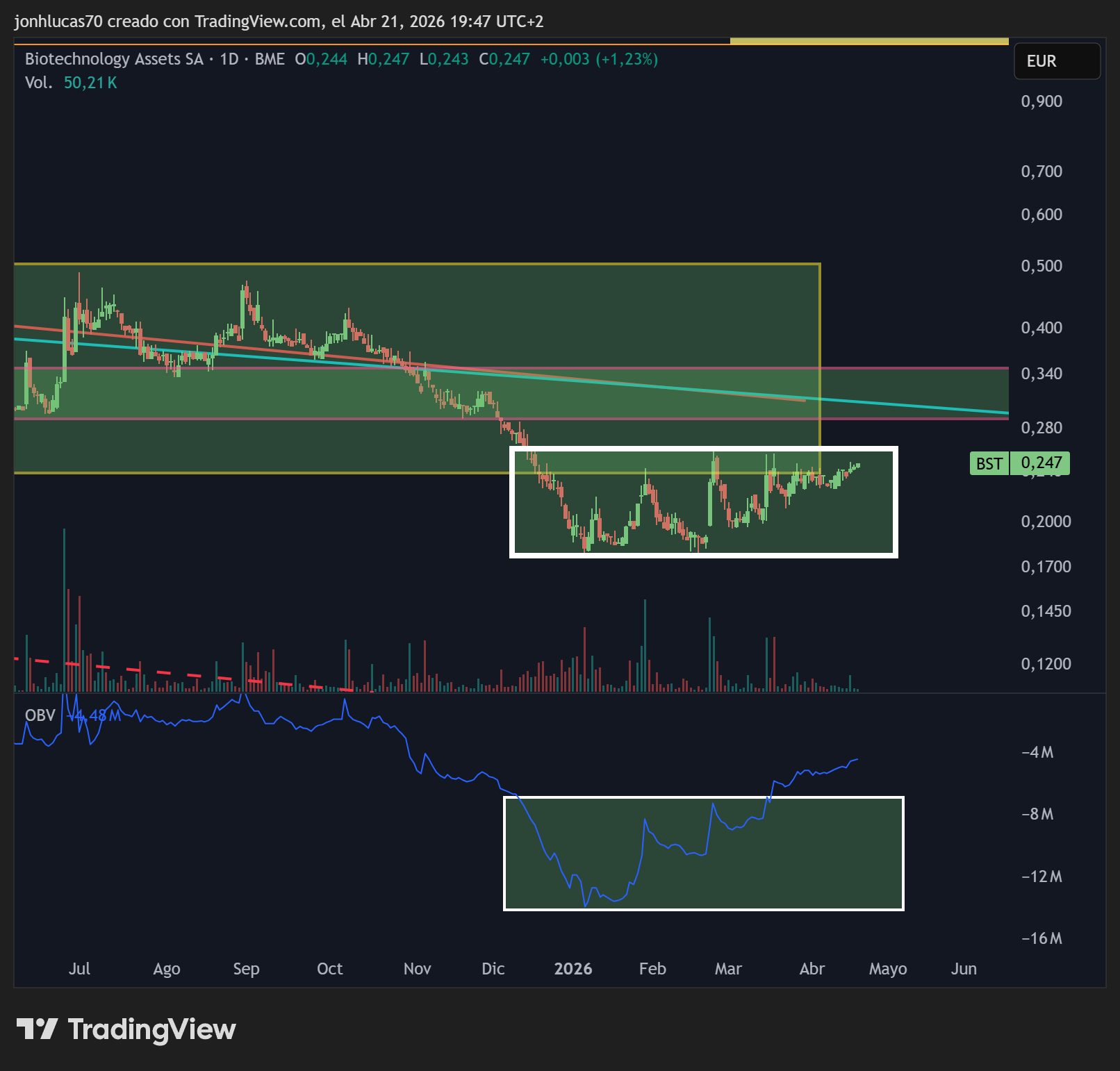The width and height of the screenshot is (1120, 1071).
Task: Click the BME exchange label
Action: click(270, 59)
